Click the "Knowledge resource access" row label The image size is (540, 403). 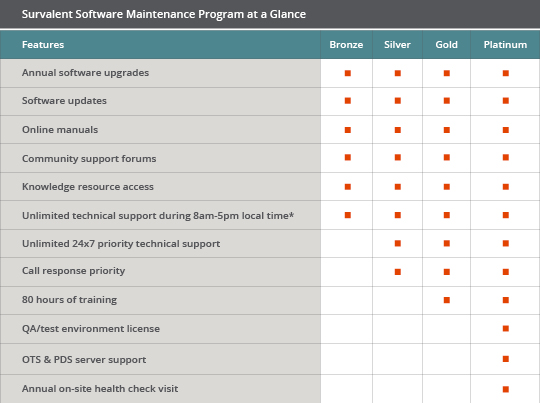[x=88, y=186]
